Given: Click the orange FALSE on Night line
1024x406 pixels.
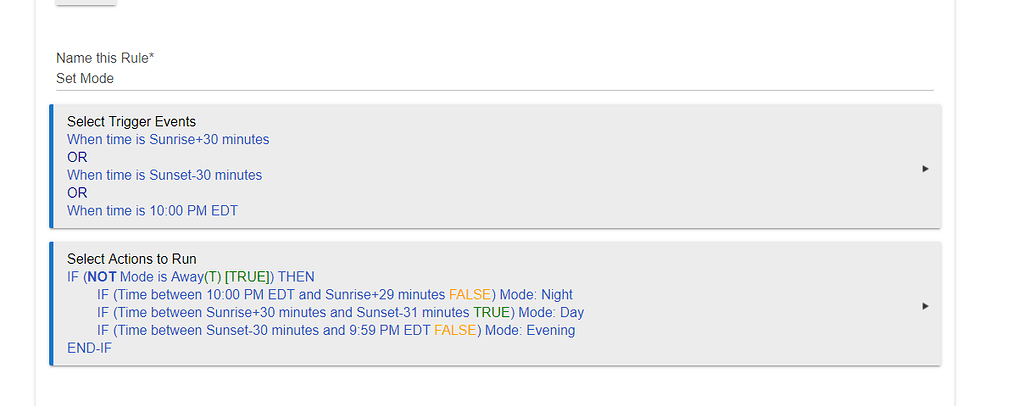Looking at the screenshot, I should coord(470,295).
